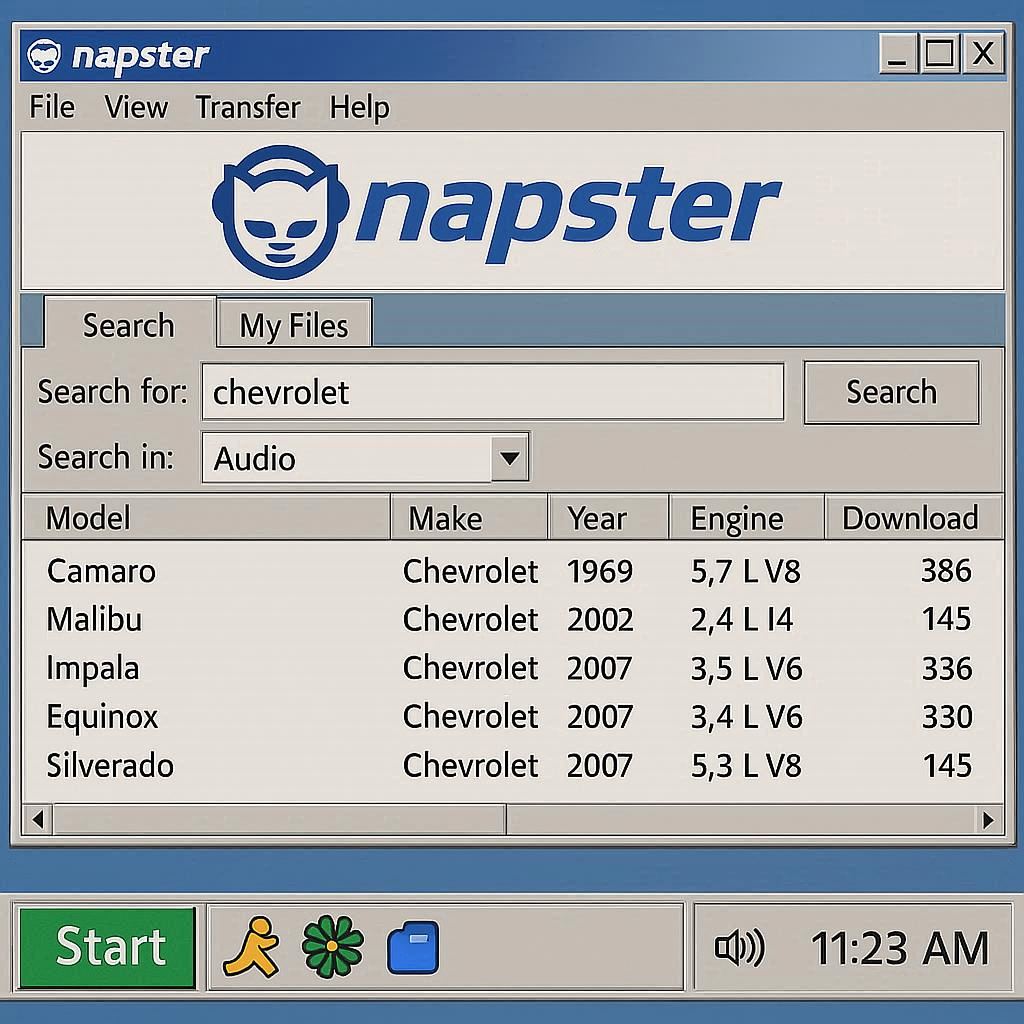Open the ICQ green flower taskbar icon
Viewport: 1024px width, 1024px height.
332,947
